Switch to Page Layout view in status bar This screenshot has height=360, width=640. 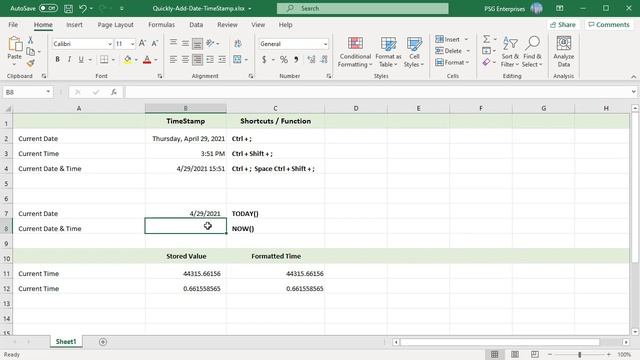pos(515,354)
